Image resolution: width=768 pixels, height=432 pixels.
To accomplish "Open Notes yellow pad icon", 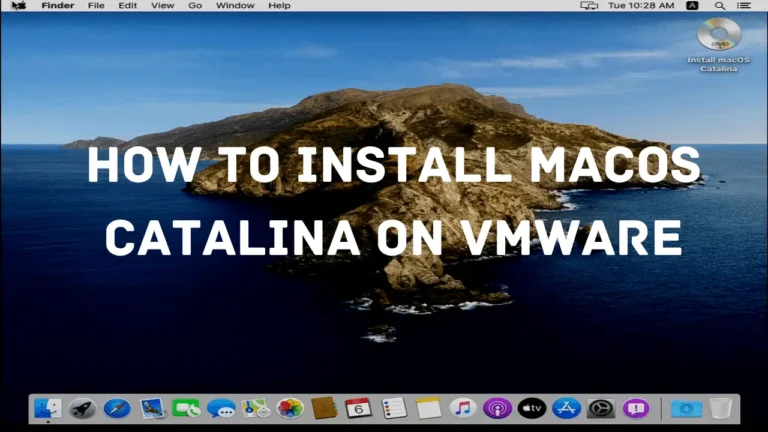I will coord(429,408).
